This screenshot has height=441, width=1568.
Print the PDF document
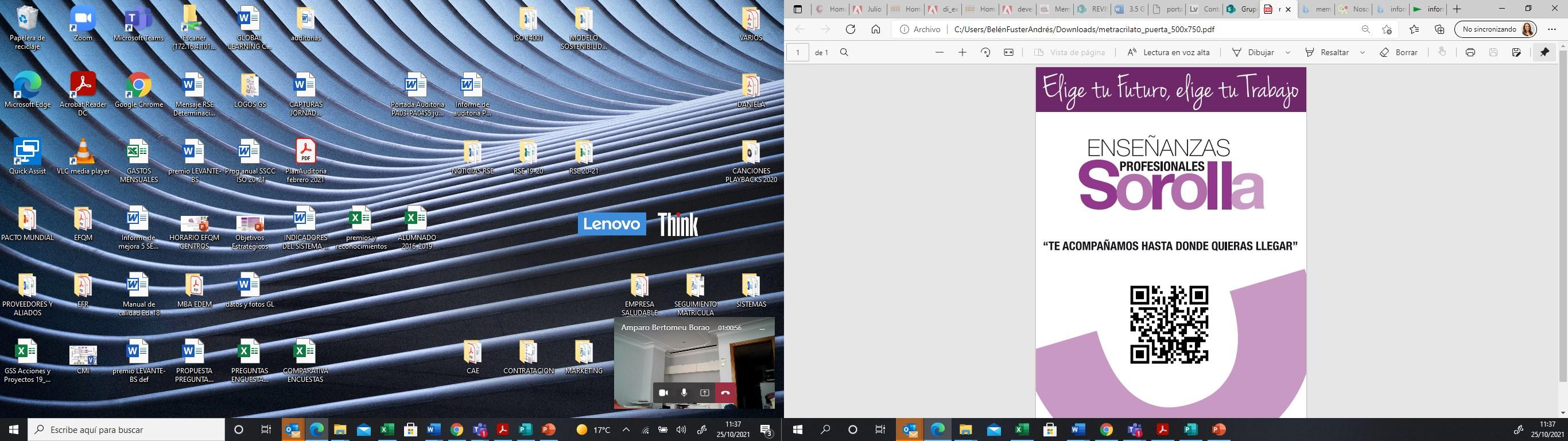click(1470, 52)
